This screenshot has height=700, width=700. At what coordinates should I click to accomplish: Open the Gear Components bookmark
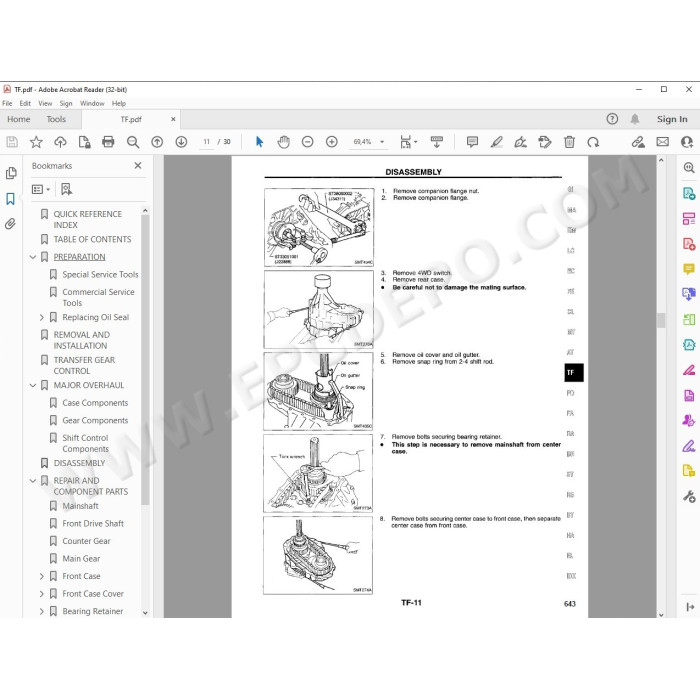coord(95,421)
